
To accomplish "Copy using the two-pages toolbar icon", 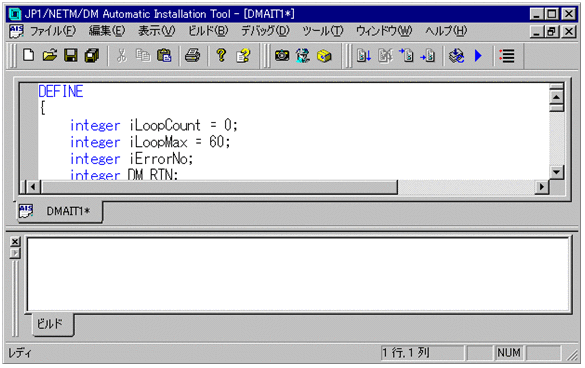I will pyautogui.click(x=143, y=56).
